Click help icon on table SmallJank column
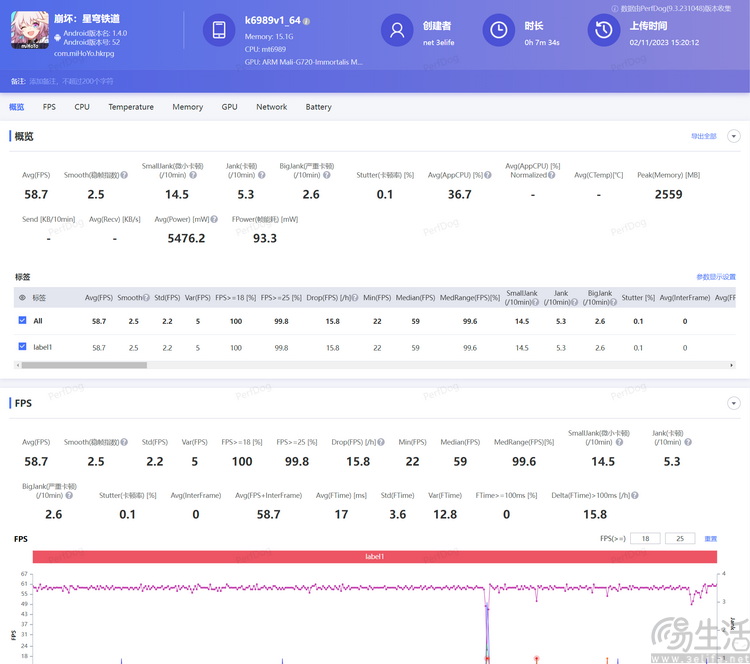This screenshot has width=750, height=664. click(x=535, y=302)
